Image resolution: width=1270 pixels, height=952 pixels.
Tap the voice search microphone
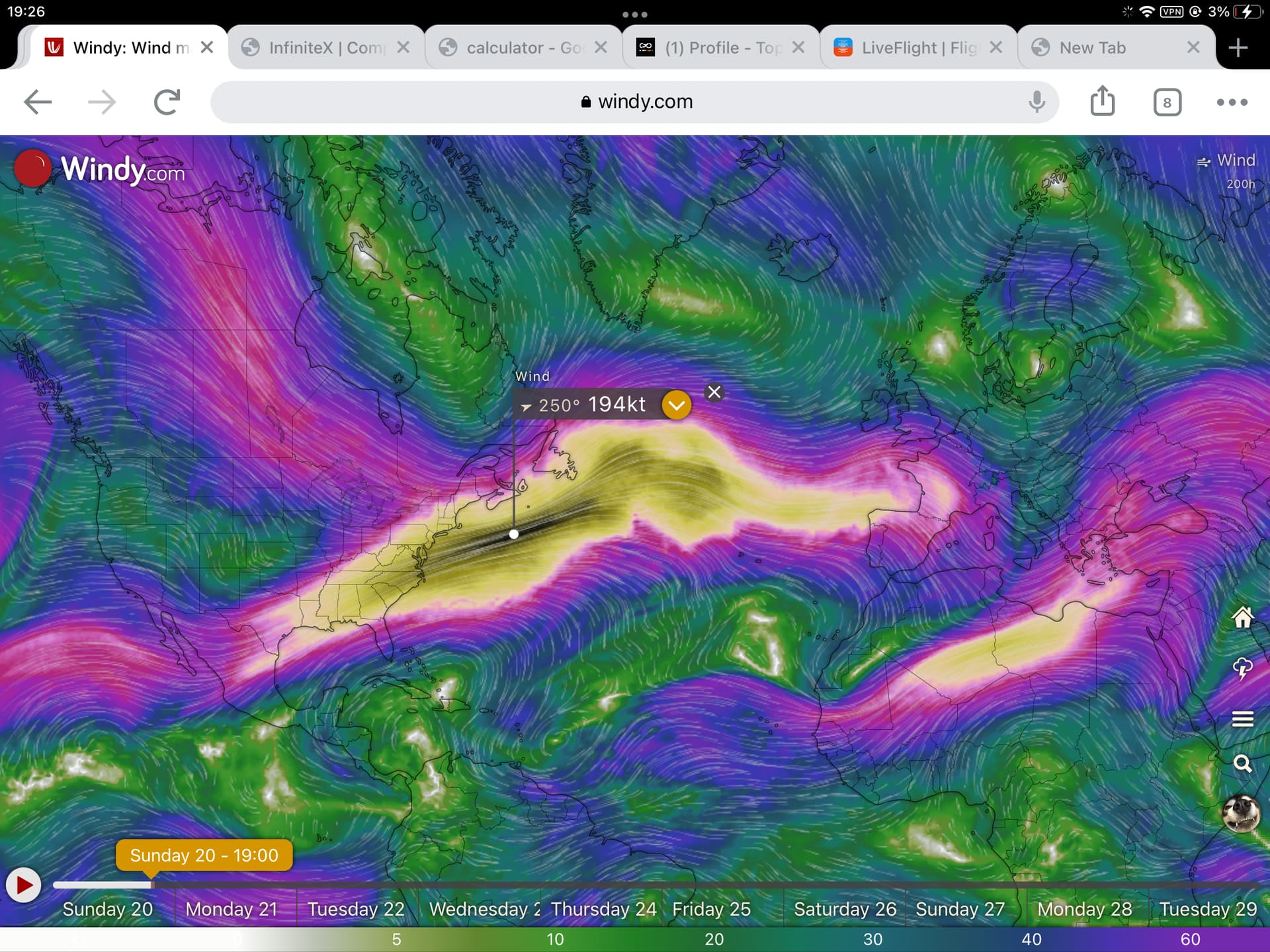coord(1037,102)
